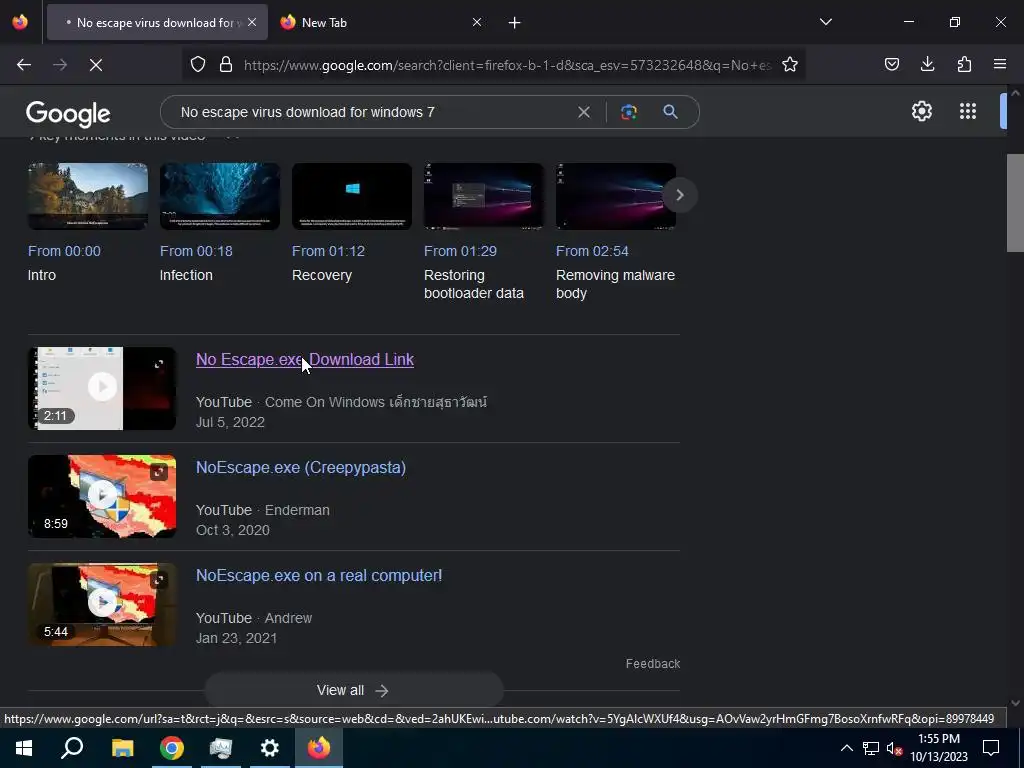Screen dimensions: 1024x768
Task: Play the 5:44 Andrew video thumbnail
Action: 102,605
